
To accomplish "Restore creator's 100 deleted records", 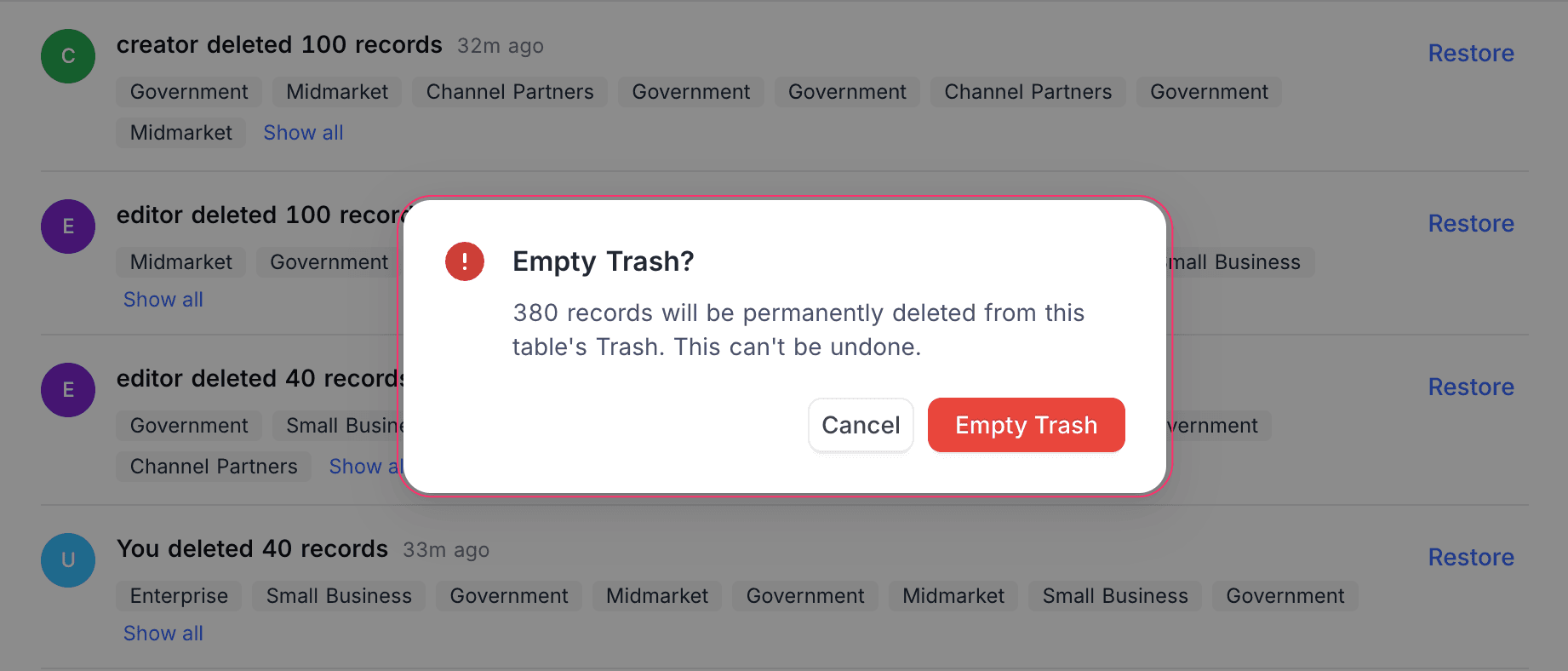I will (1471, 53).
